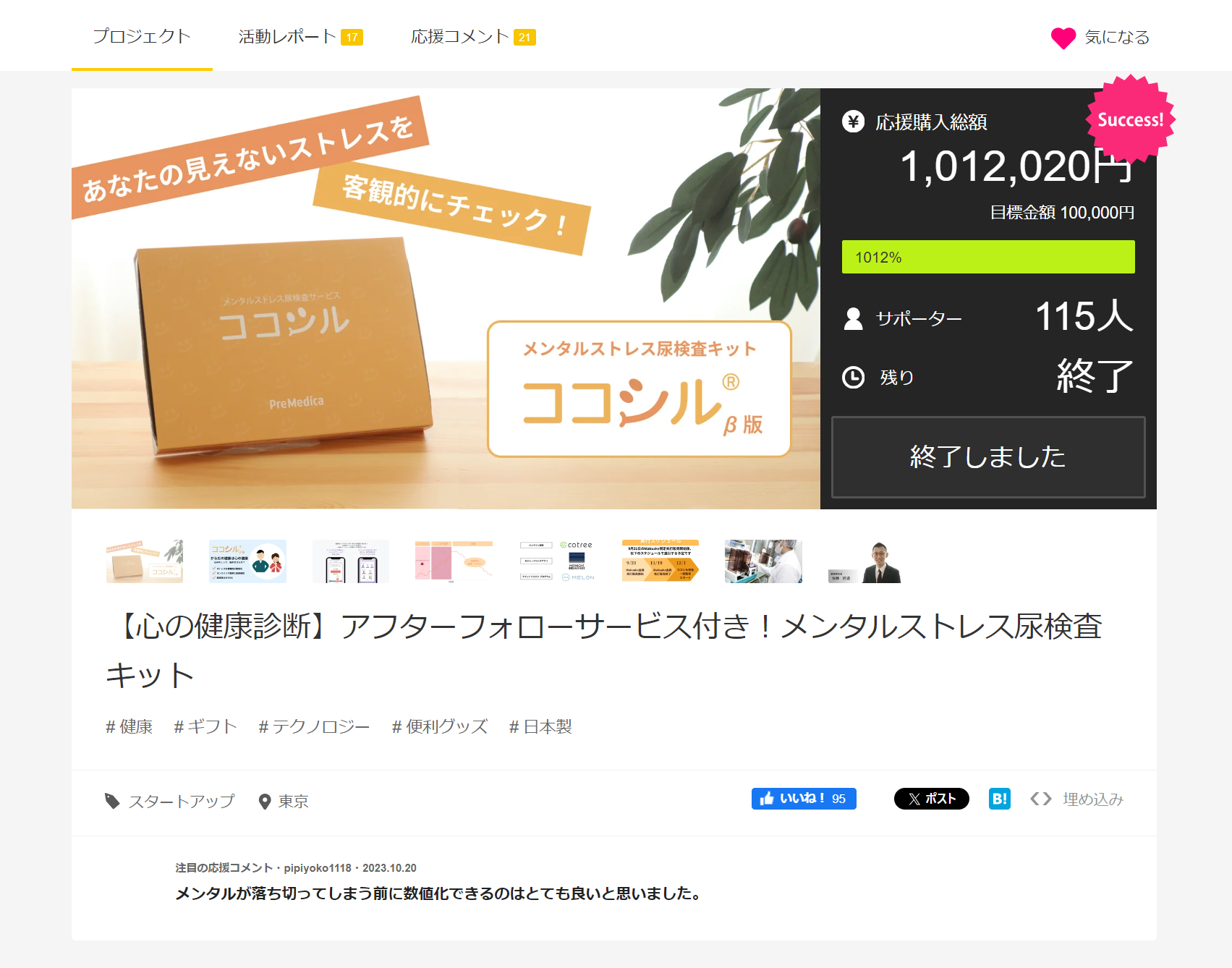Click the supporter person icon
Viewport: 1232px width, 968px height.
[854, 318]
